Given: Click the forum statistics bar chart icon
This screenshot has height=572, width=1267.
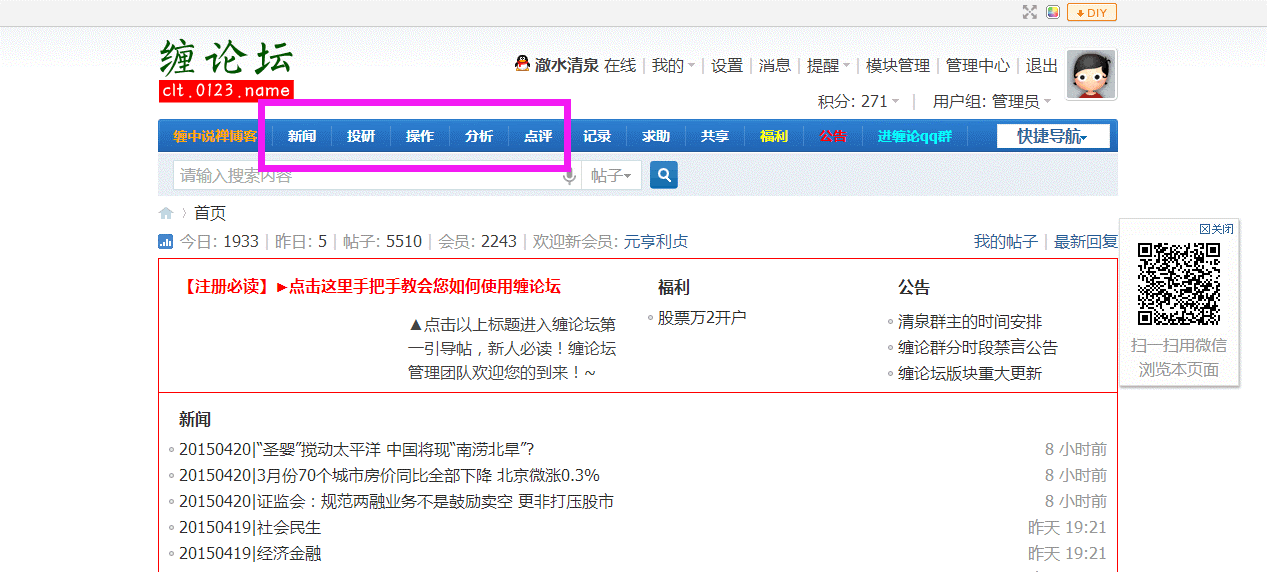Looking at the screenshot, I should 166,241.
